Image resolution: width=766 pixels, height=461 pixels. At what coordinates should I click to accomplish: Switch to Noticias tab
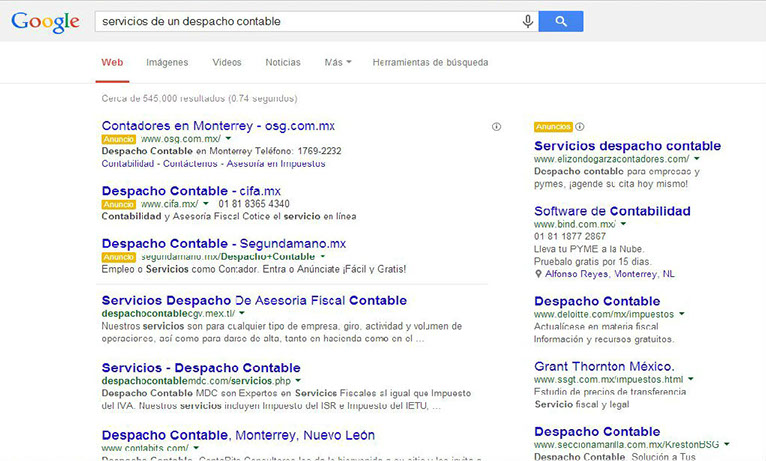click(283, 63)
